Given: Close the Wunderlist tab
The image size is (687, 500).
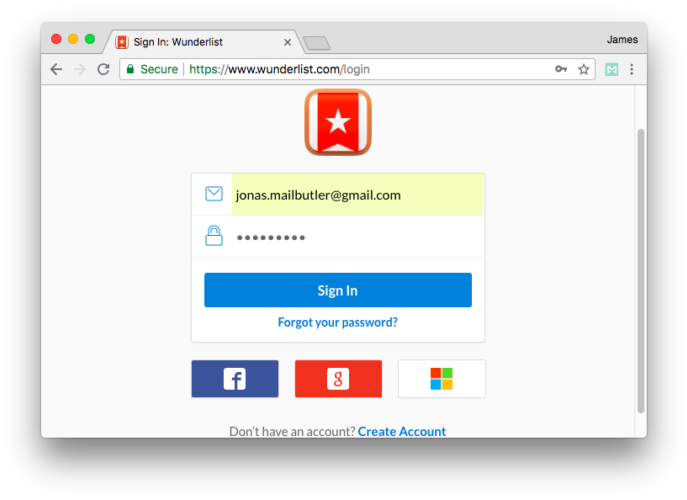Looking at the screenshot, I should 287,43.
